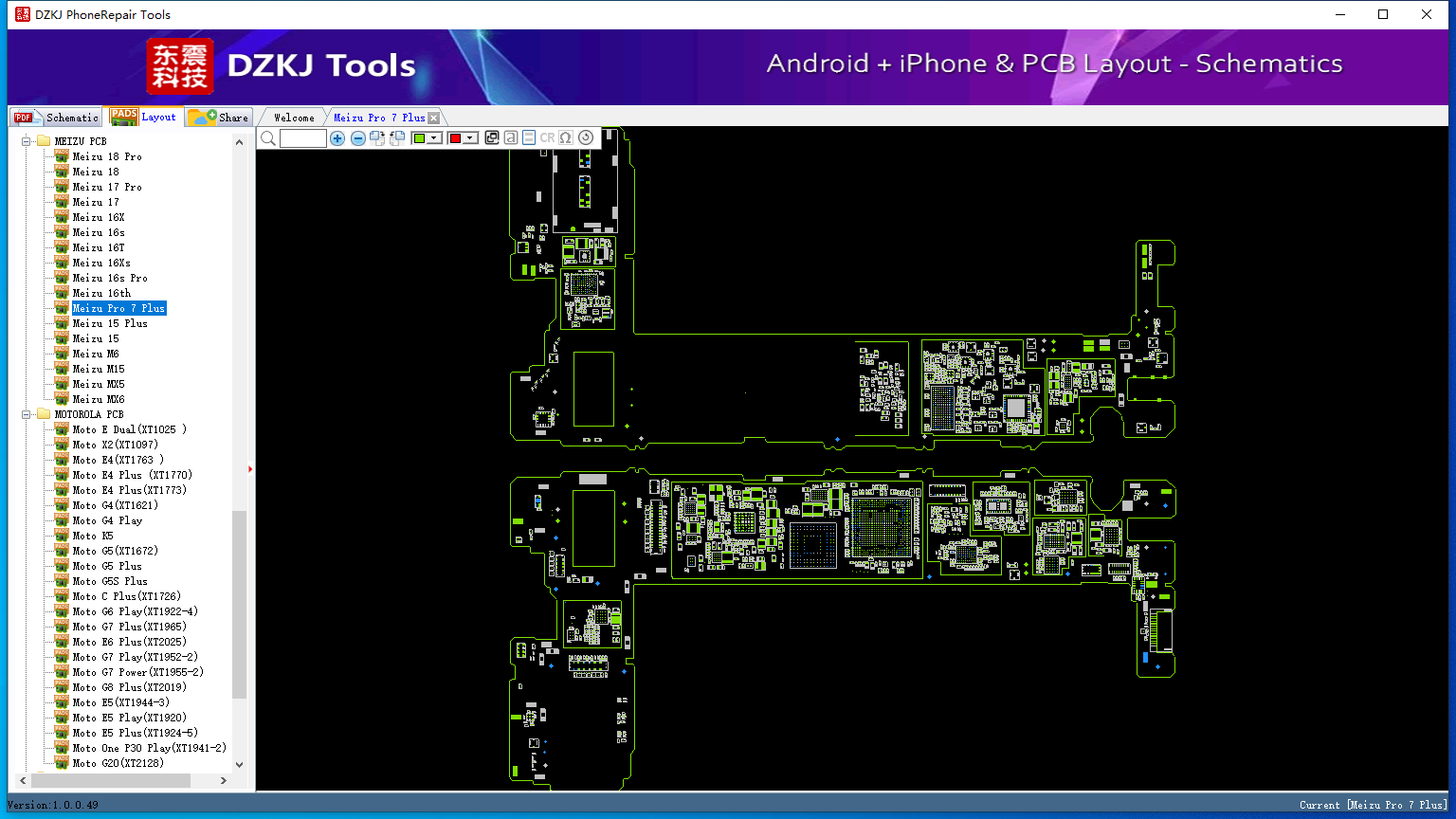Open the green color dropdown arrow
1456x819 pixels.
tap(434, 138)
